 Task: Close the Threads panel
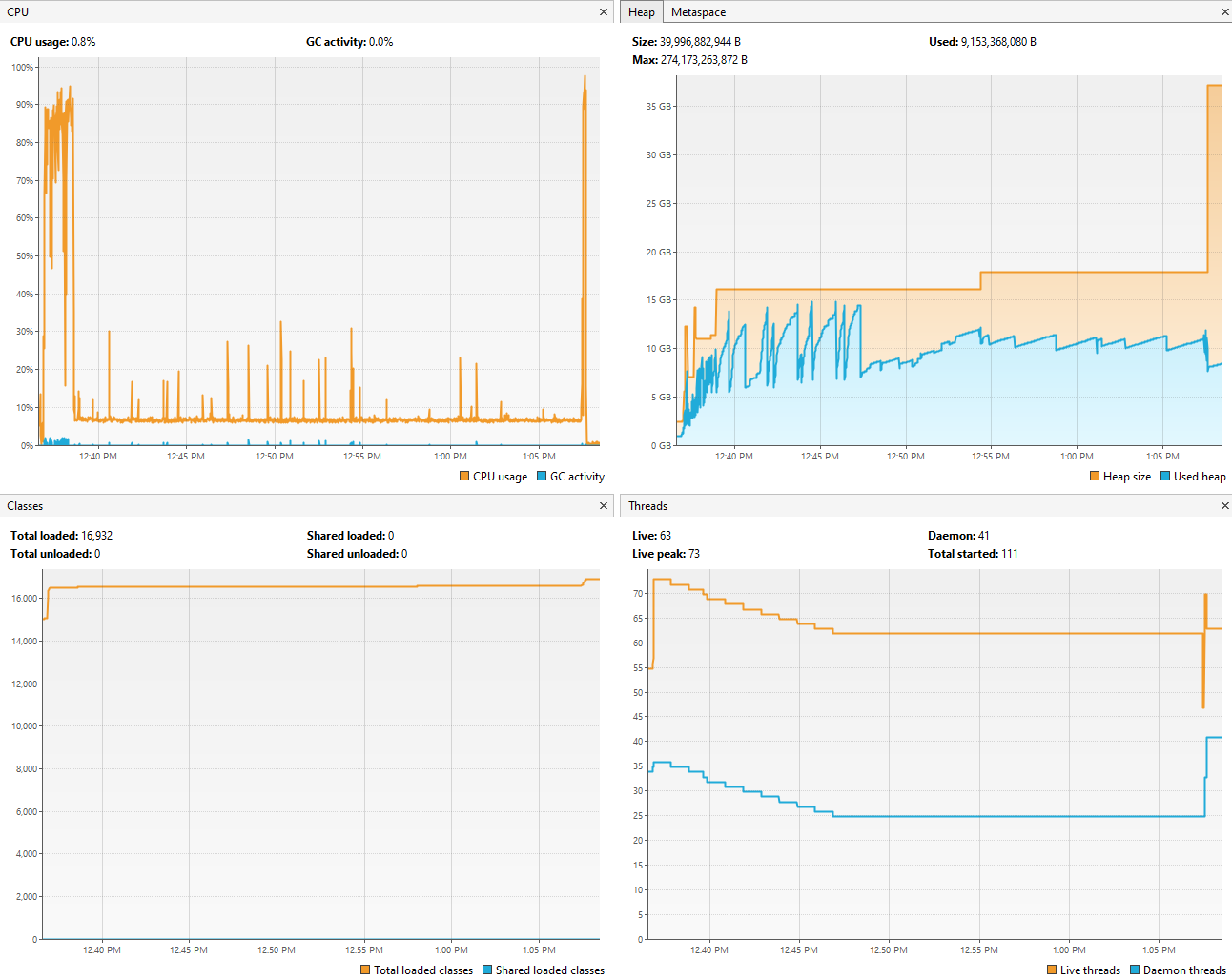[1224, 505]
